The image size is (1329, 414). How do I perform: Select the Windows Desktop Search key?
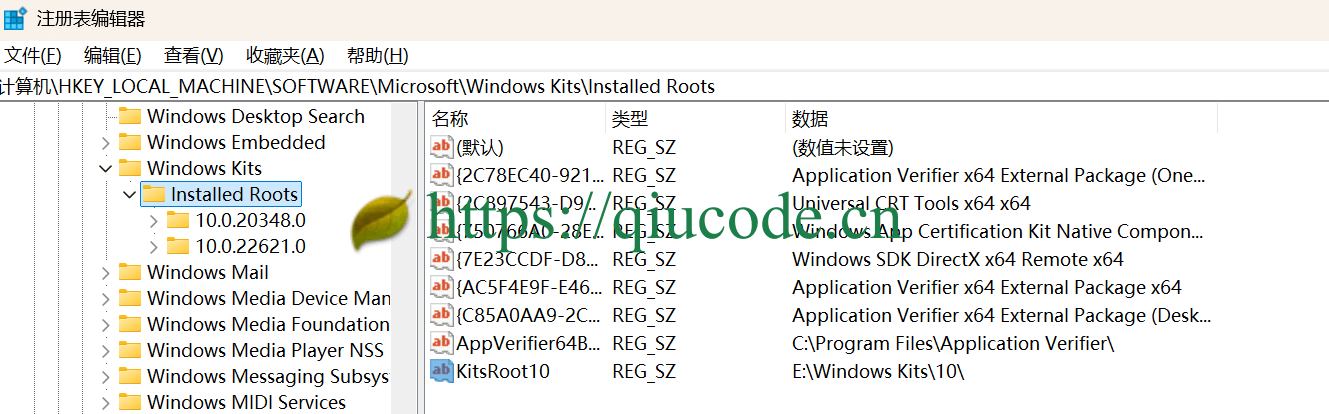[256, 116]
